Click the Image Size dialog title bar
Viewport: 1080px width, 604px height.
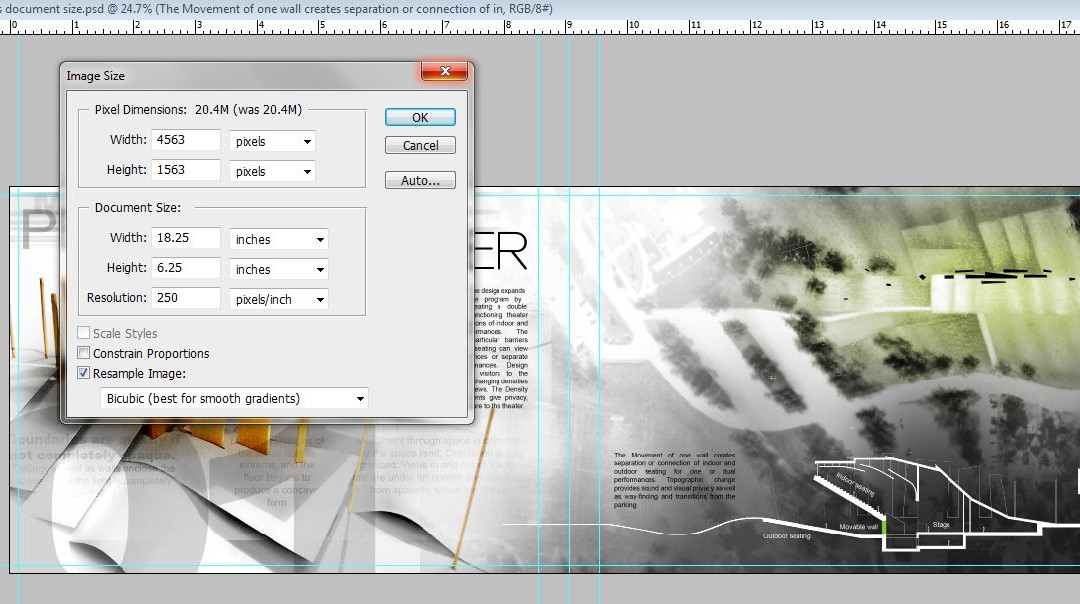coord(241,76)
